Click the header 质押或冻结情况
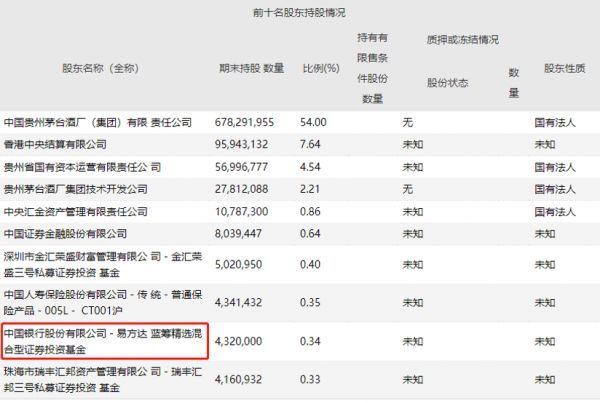 463,40
